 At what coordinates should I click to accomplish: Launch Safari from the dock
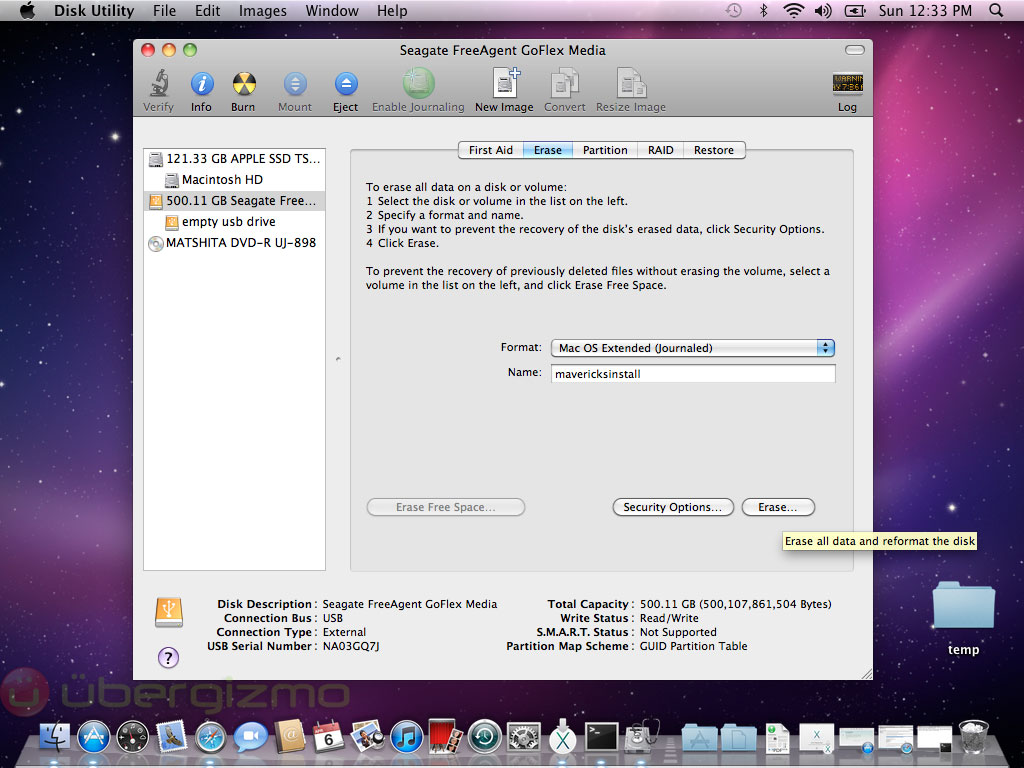pos(211,737)
